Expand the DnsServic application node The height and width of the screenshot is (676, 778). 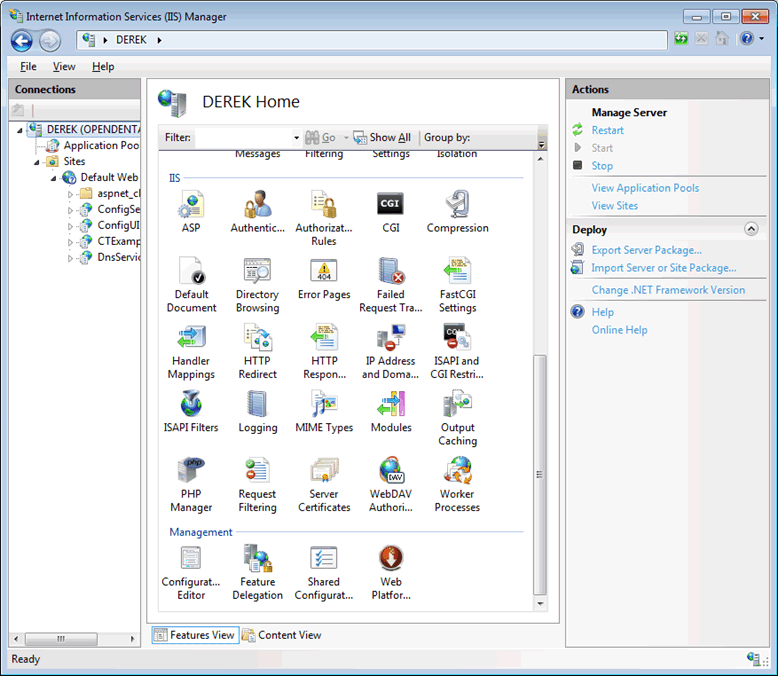[x=70, y=258]
